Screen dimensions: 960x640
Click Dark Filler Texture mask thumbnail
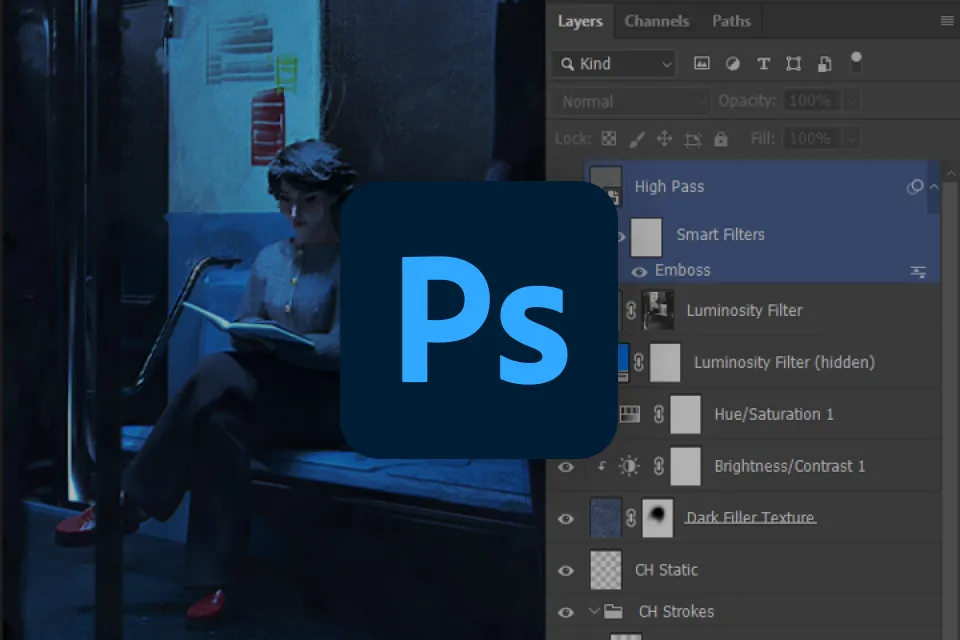click(658, 518)
